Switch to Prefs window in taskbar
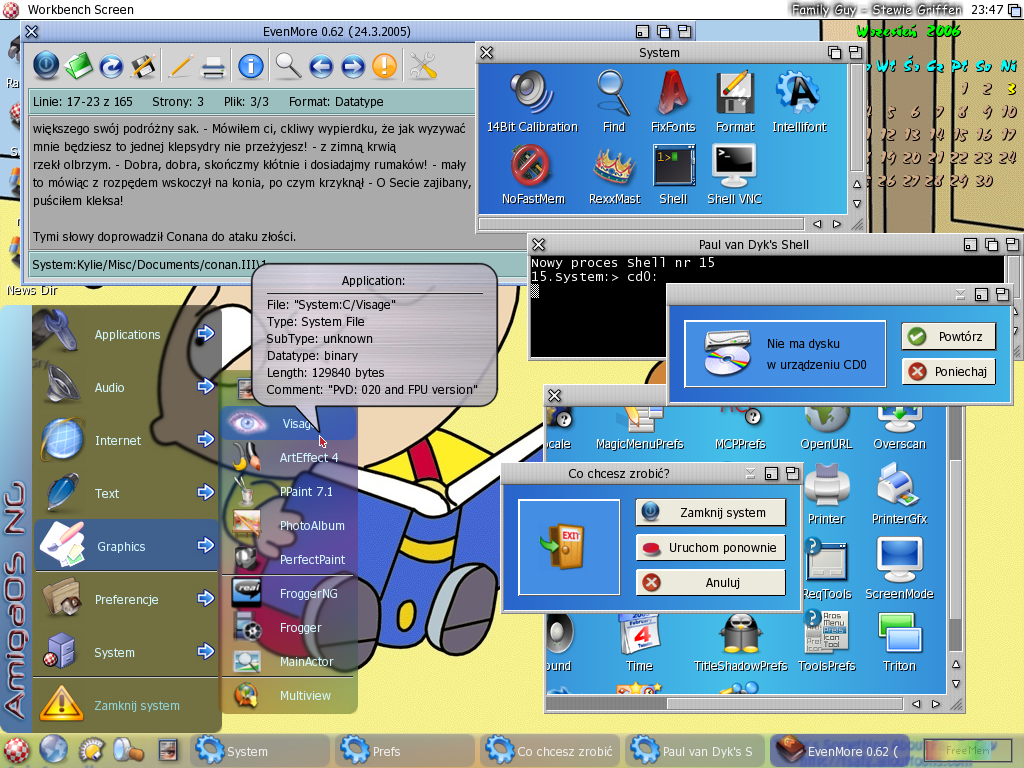1024x768 pixels. (x=404, y=751)
